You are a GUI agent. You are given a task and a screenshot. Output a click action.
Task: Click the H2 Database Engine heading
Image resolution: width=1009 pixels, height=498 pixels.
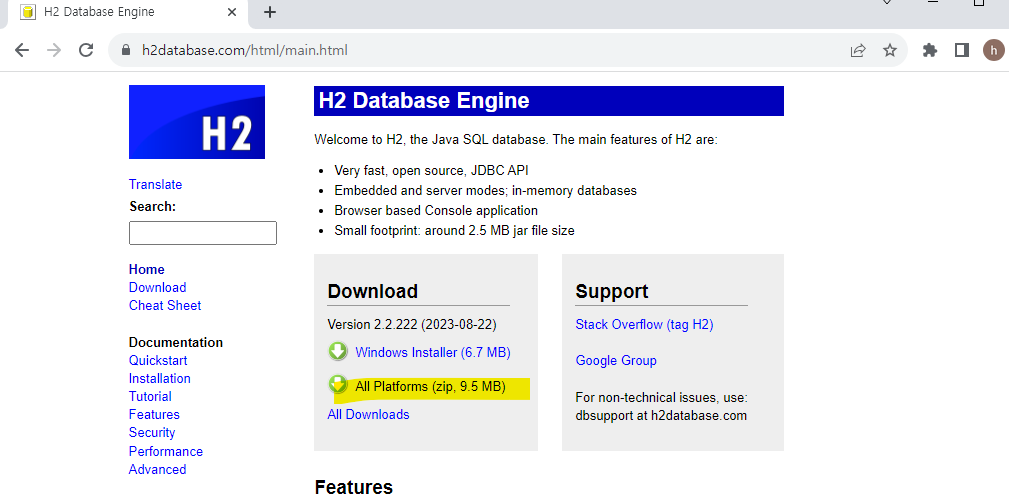424,101
